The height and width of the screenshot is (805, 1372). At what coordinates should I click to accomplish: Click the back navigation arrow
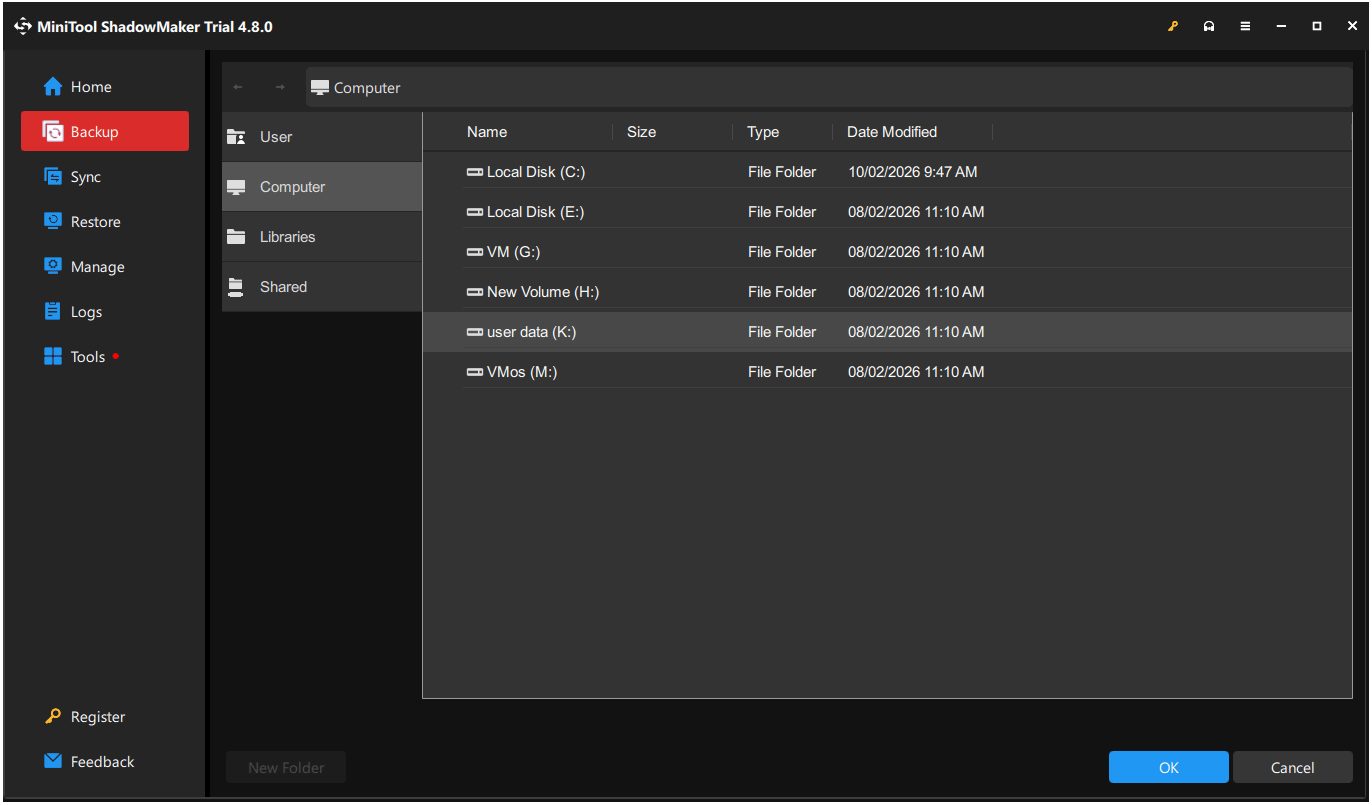click(239, 86)
